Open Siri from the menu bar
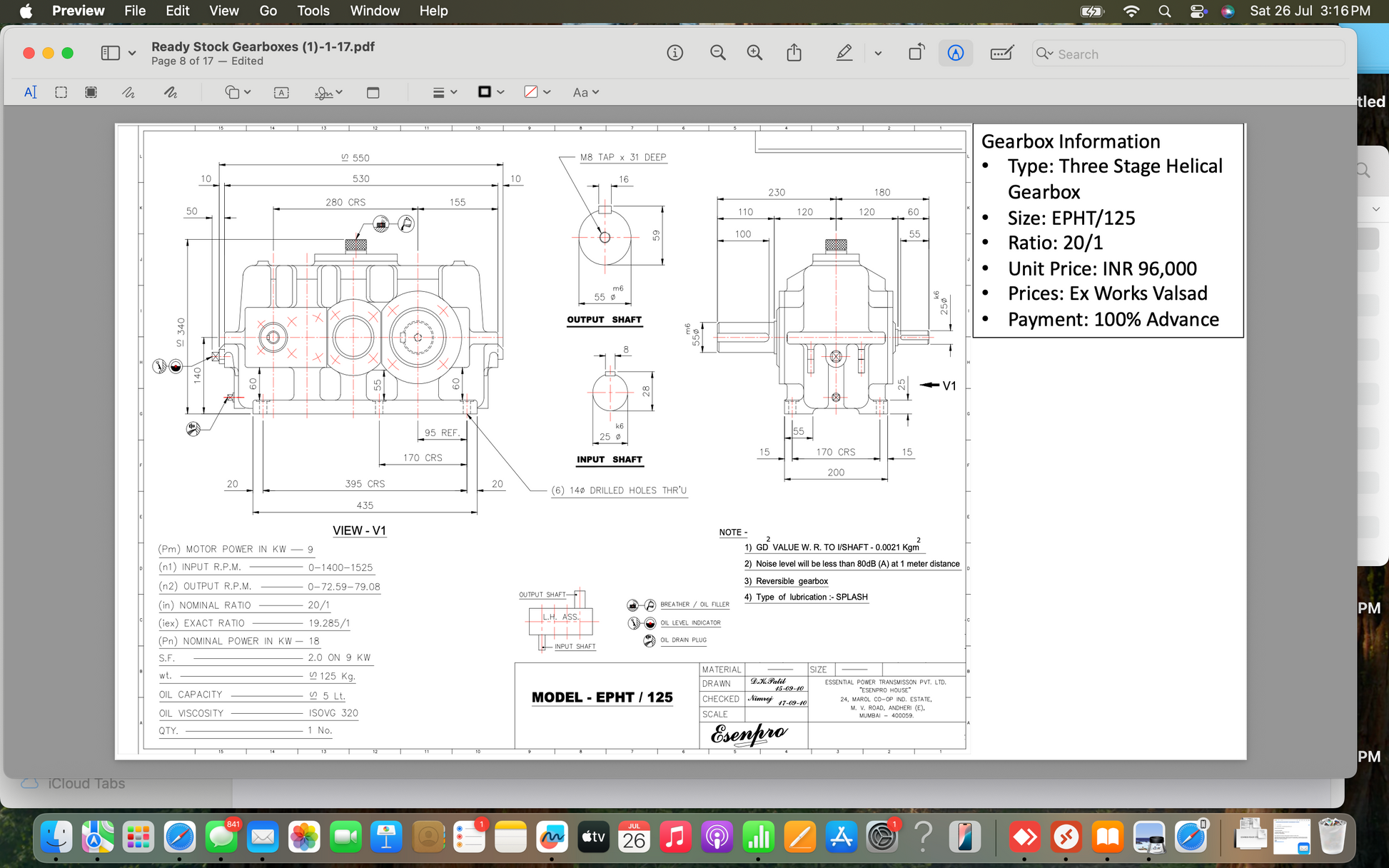The height and width of the screenshot is (868, 1389). (x=1228, y=11)
